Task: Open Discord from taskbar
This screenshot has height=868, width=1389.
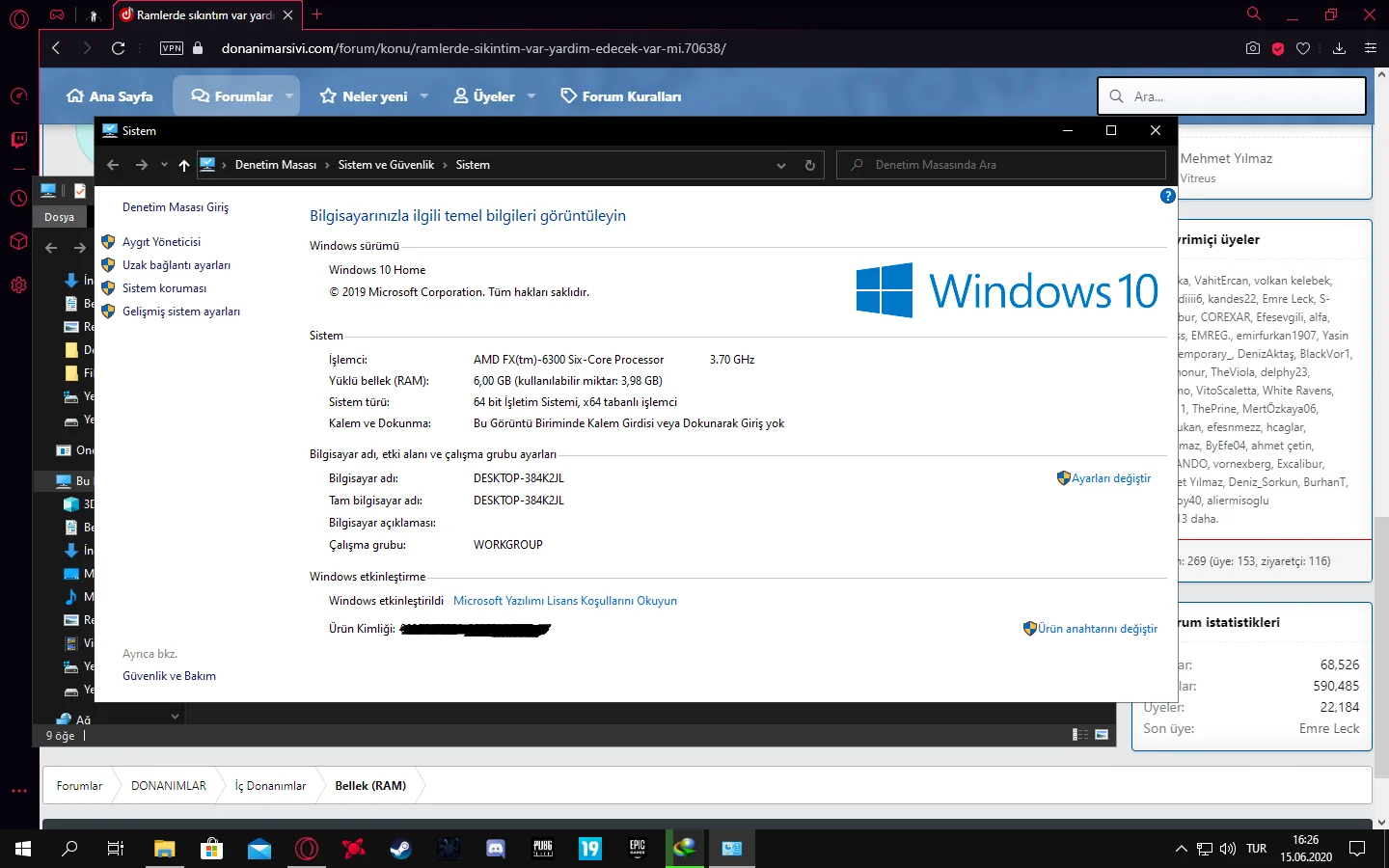Action: click(496, 849)
